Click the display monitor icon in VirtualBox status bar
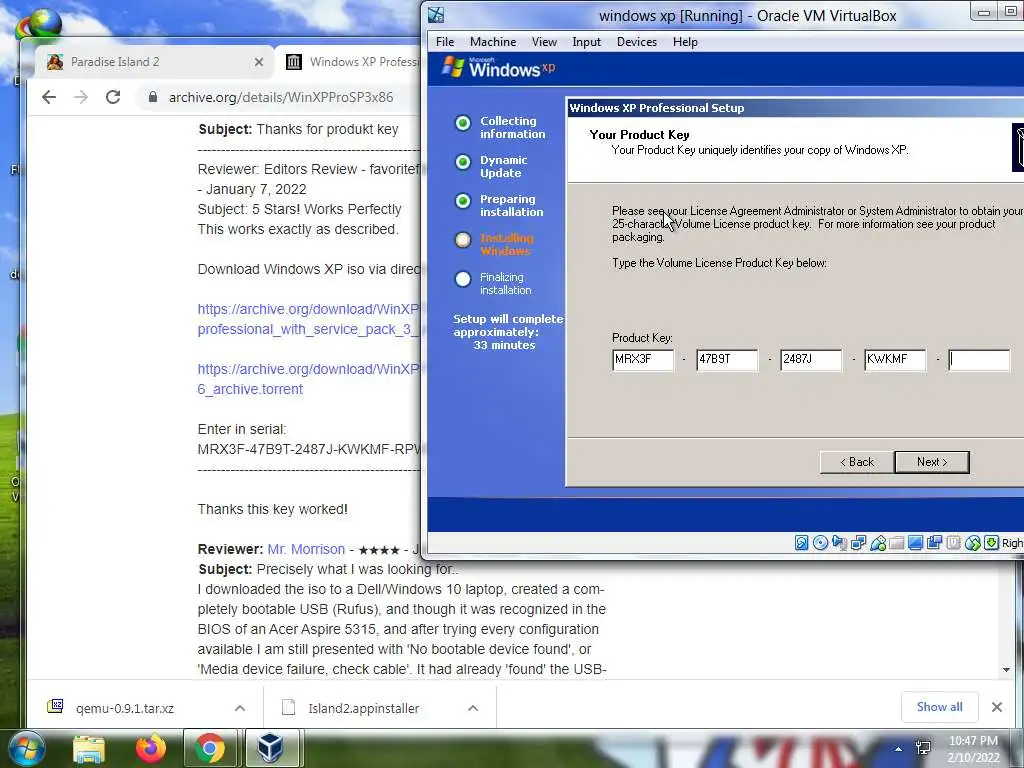The width and height of the screenshot is (1024, 768). coord(916,543)
